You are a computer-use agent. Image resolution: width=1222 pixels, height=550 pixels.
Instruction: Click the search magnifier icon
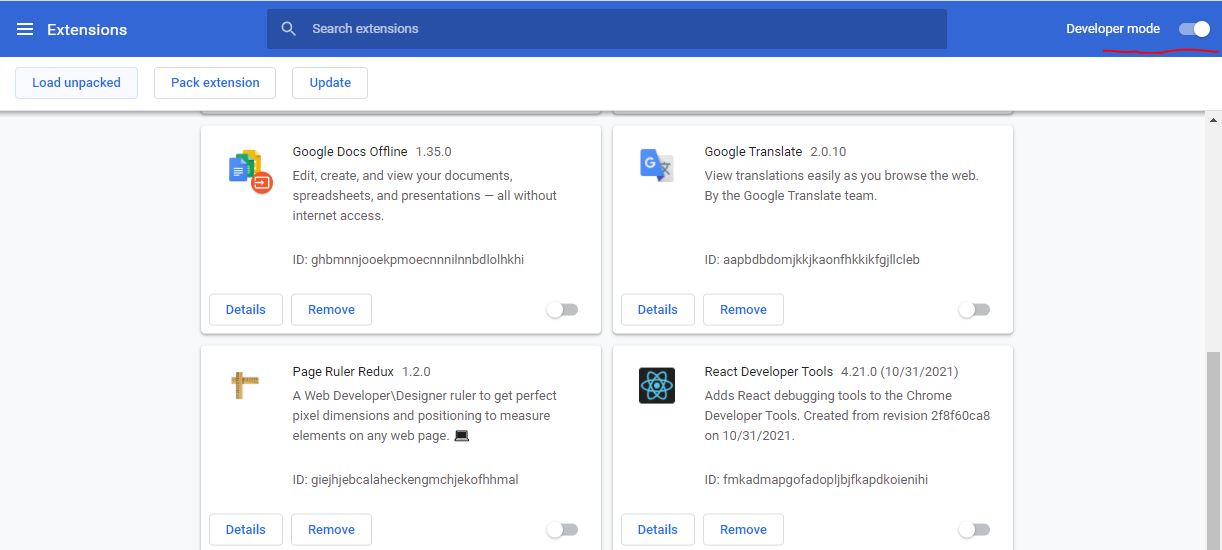(x=289, y=29)
